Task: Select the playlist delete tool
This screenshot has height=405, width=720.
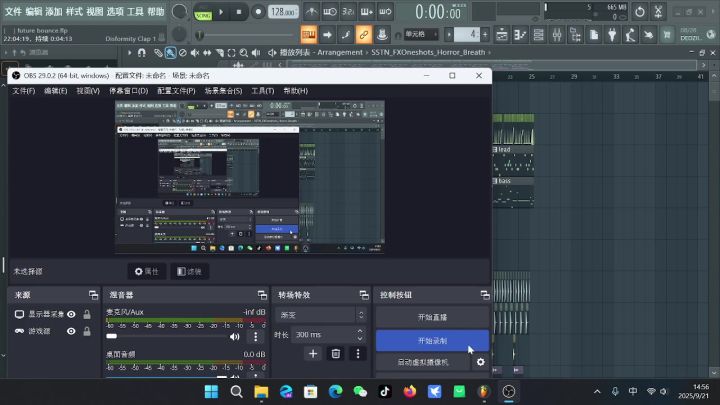Action: pos(183,53)
